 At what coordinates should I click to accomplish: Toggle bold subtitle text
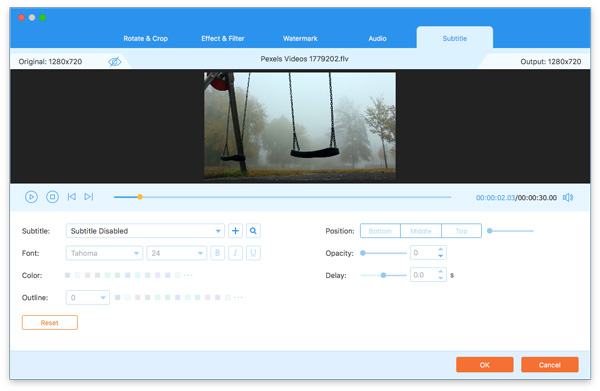pos(217,253)
